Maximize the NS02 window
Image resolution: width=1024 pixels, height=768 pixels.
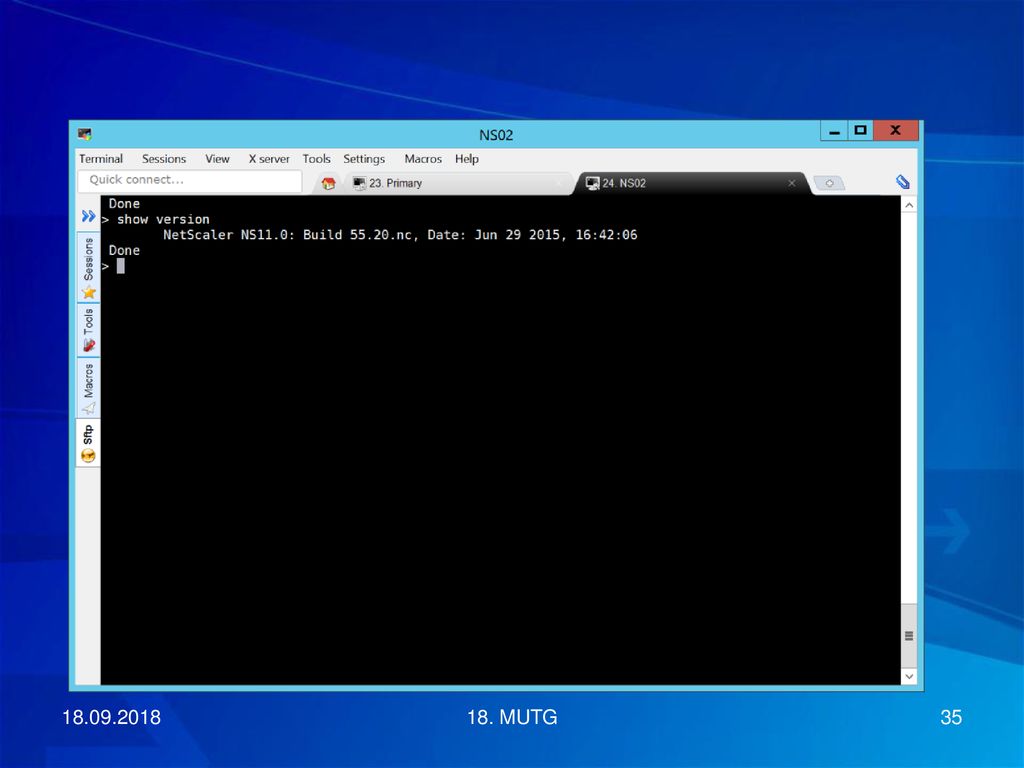click(x=861, y=131)
